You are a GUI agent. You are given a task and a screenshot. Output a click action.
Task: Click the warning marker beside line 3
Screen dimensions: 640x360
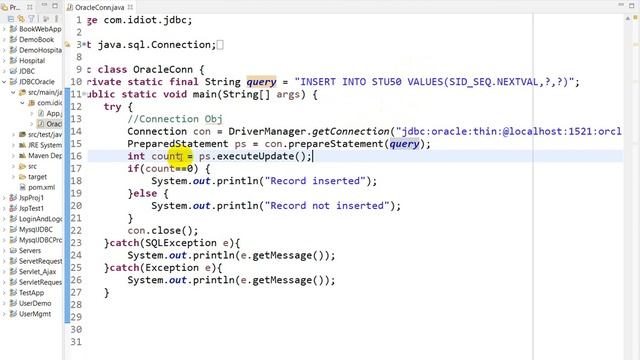coord(68,44)
